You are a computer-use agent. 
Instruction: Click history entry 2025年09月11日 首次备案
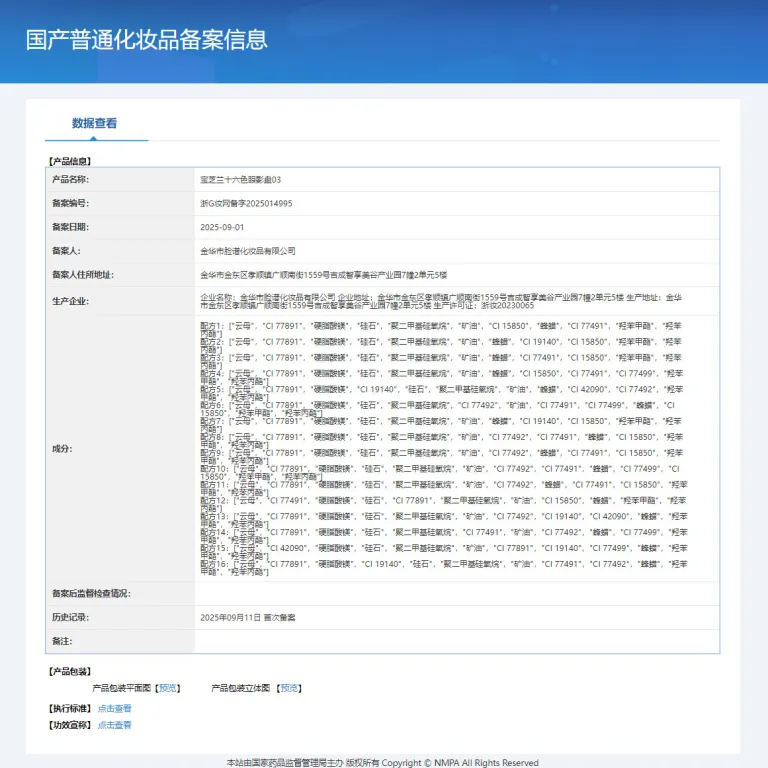[248, 618]
